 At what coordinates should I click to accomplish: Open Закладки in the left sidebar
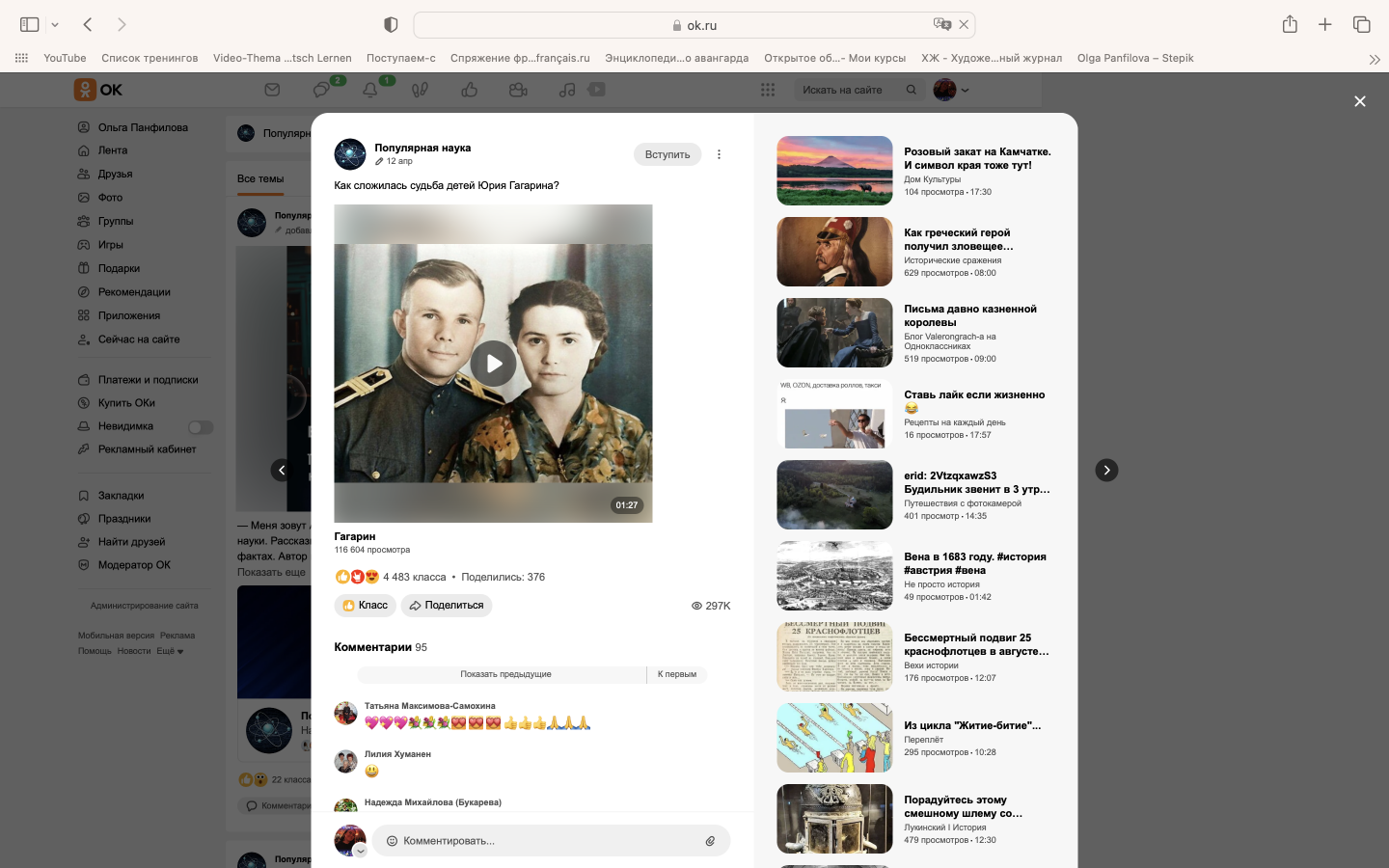(x=121, y=496)
